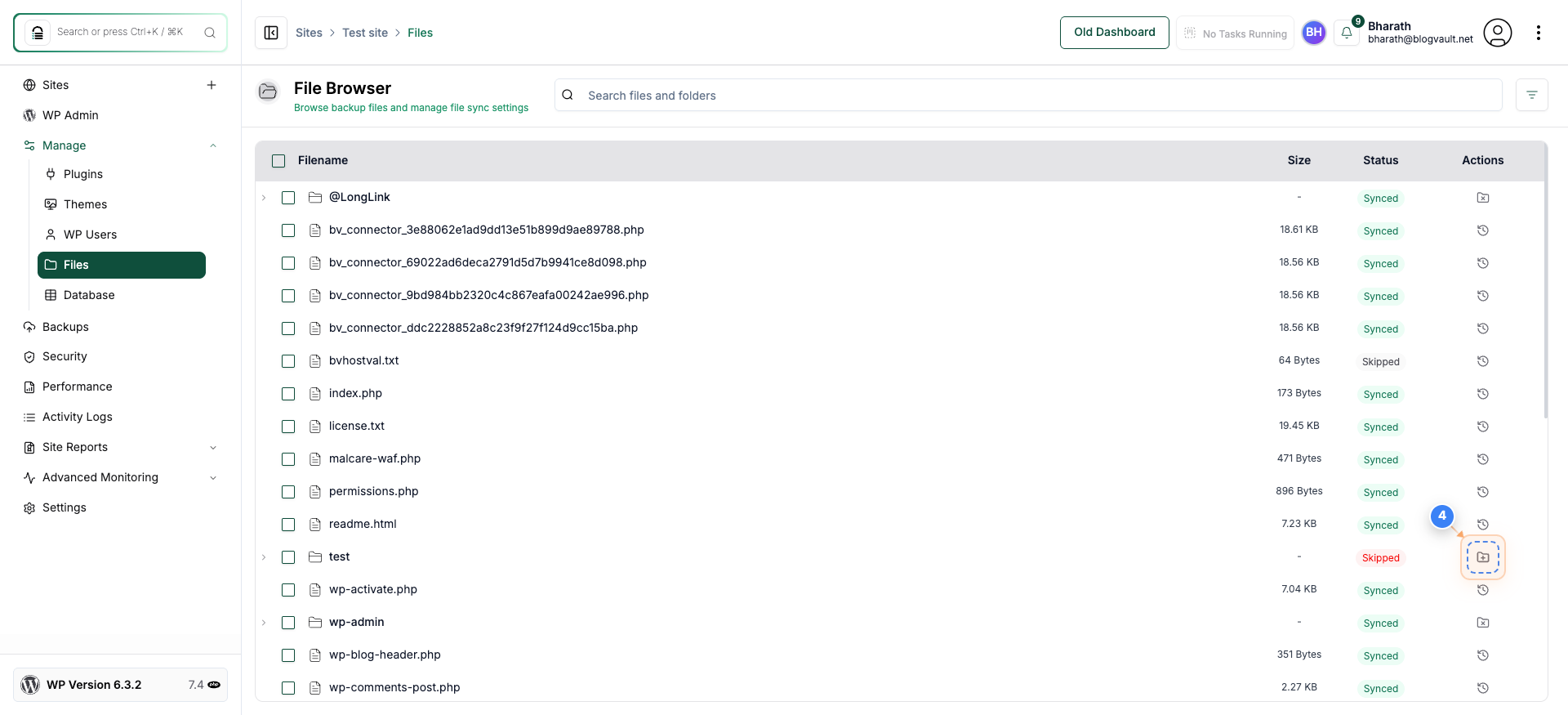Click the include folder icon for test
Image resolution: width=1568 pixels, height=715 pixels.
tap(1483, 557)
